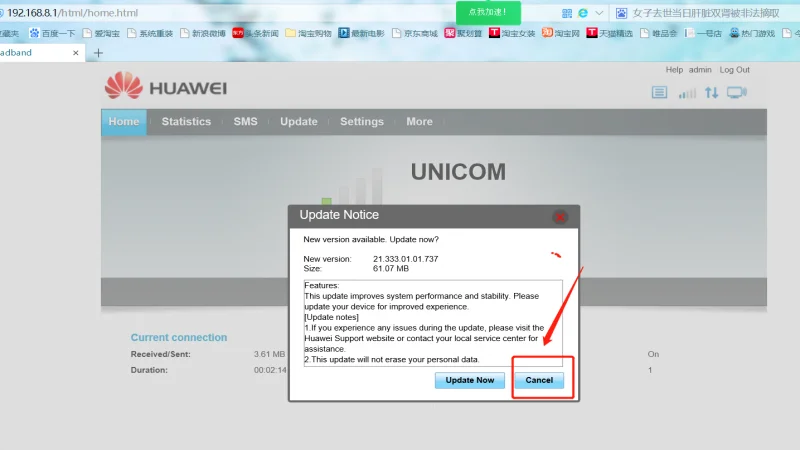Click the green 点我加速 button

pyautogui.click(x=488, y=12)
